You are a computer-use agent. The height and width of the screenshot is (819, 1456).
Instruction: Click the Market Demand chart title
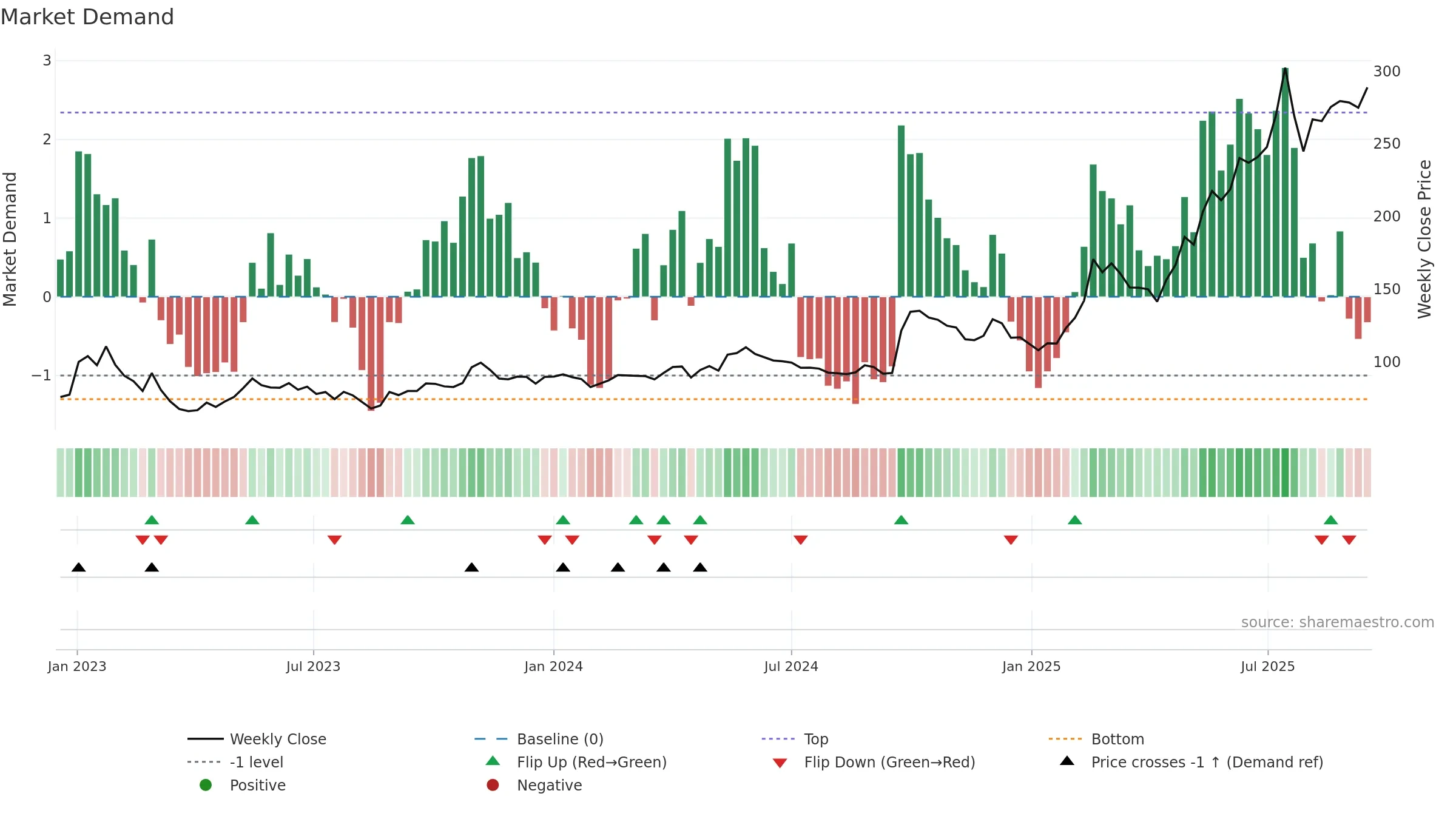pos(87,16)
